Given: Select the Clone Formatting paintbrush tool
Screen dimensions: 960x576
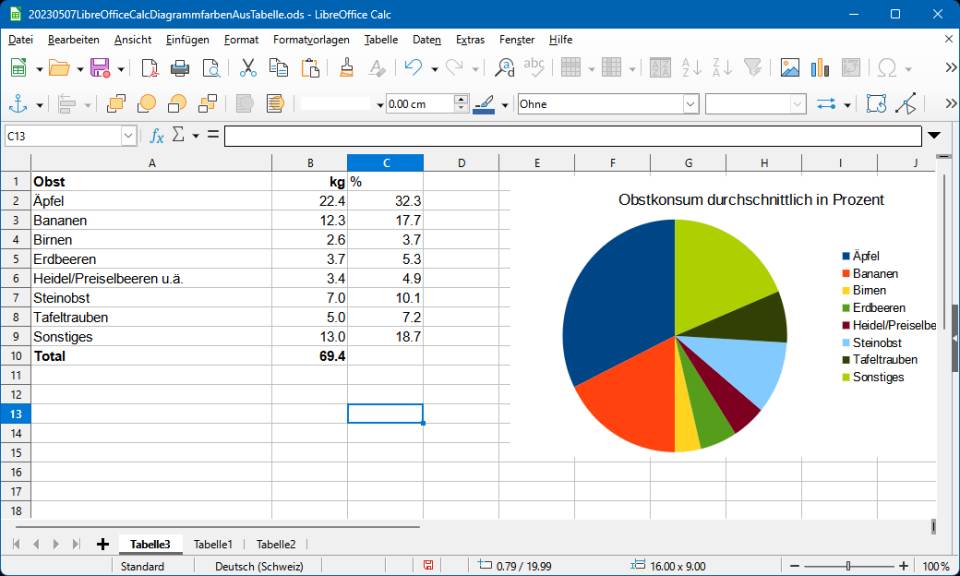Looking at the screenshot, I should [345, 69].
